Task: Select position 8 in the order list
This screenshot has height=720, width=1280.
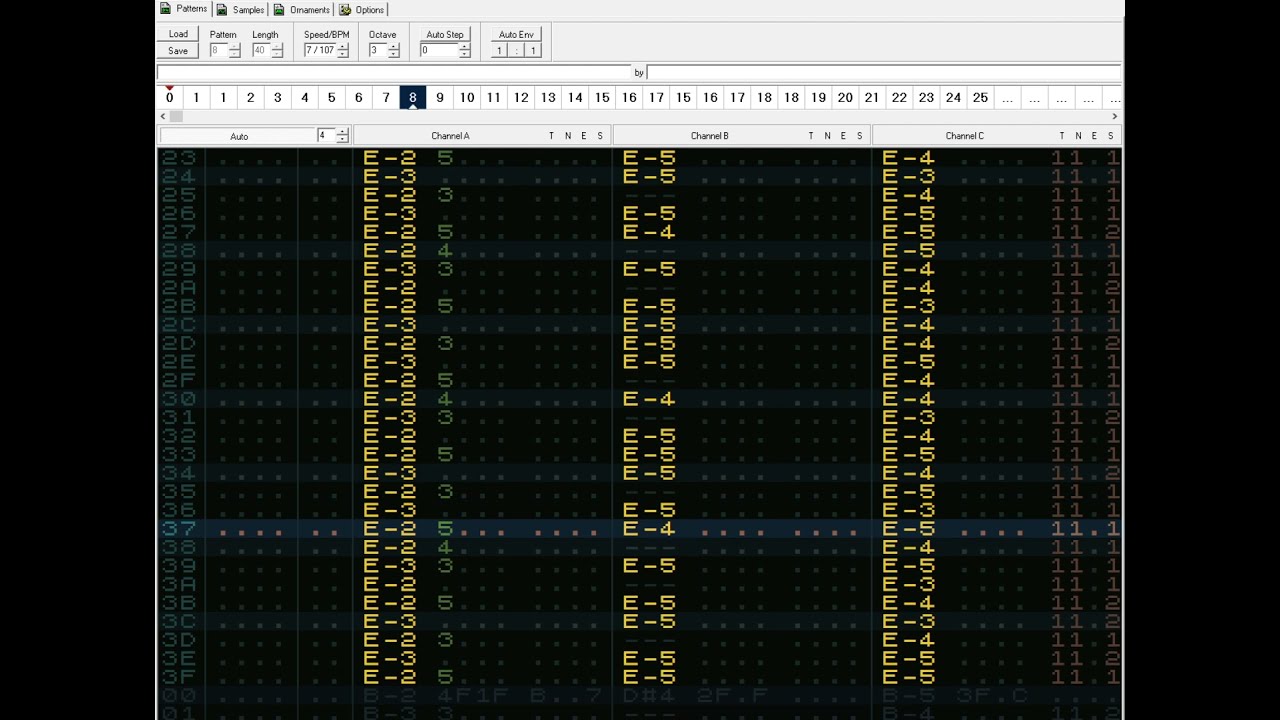Action: (412, 97)
